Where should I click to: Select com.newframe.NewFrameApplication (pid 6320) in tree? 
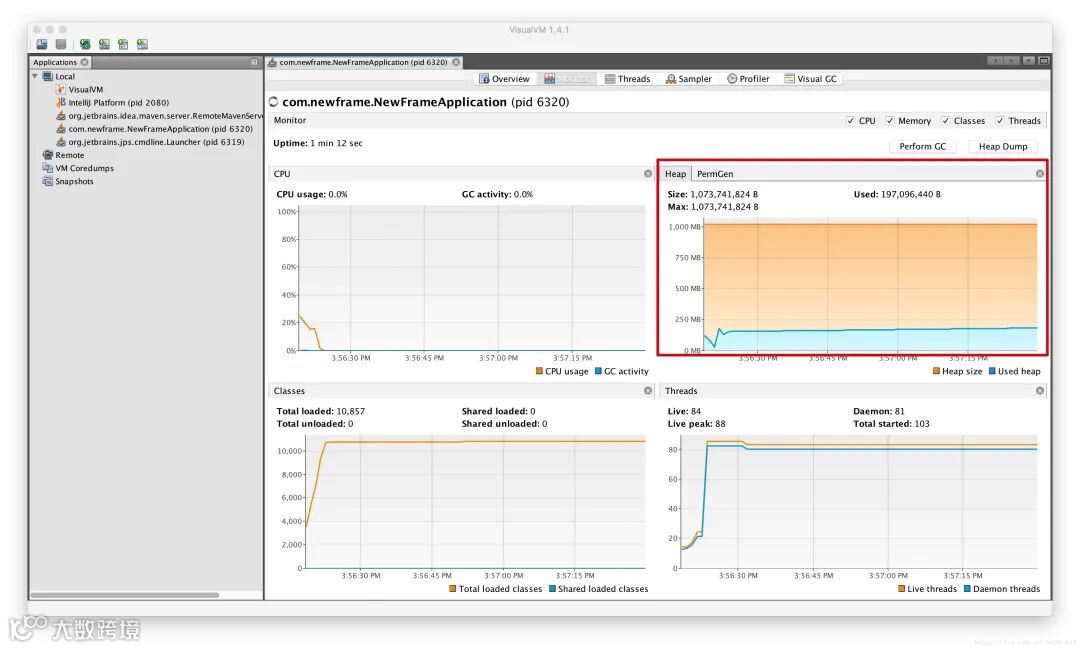click(160, 129)
